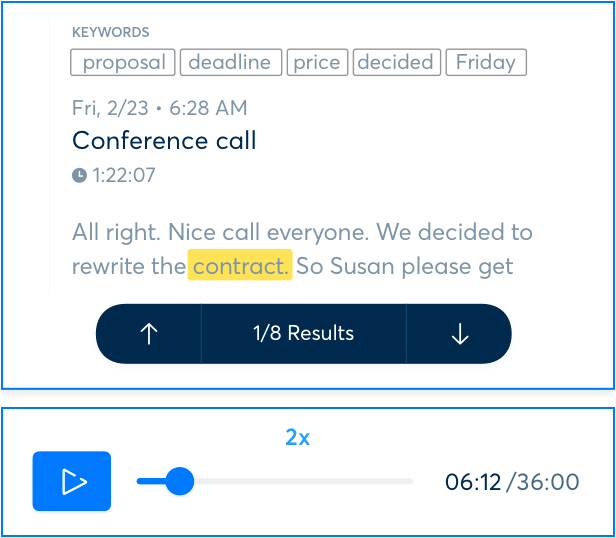Viewport: 616px width, 538px height.
Task: Click the 06:12 current time
Action: 473,481
